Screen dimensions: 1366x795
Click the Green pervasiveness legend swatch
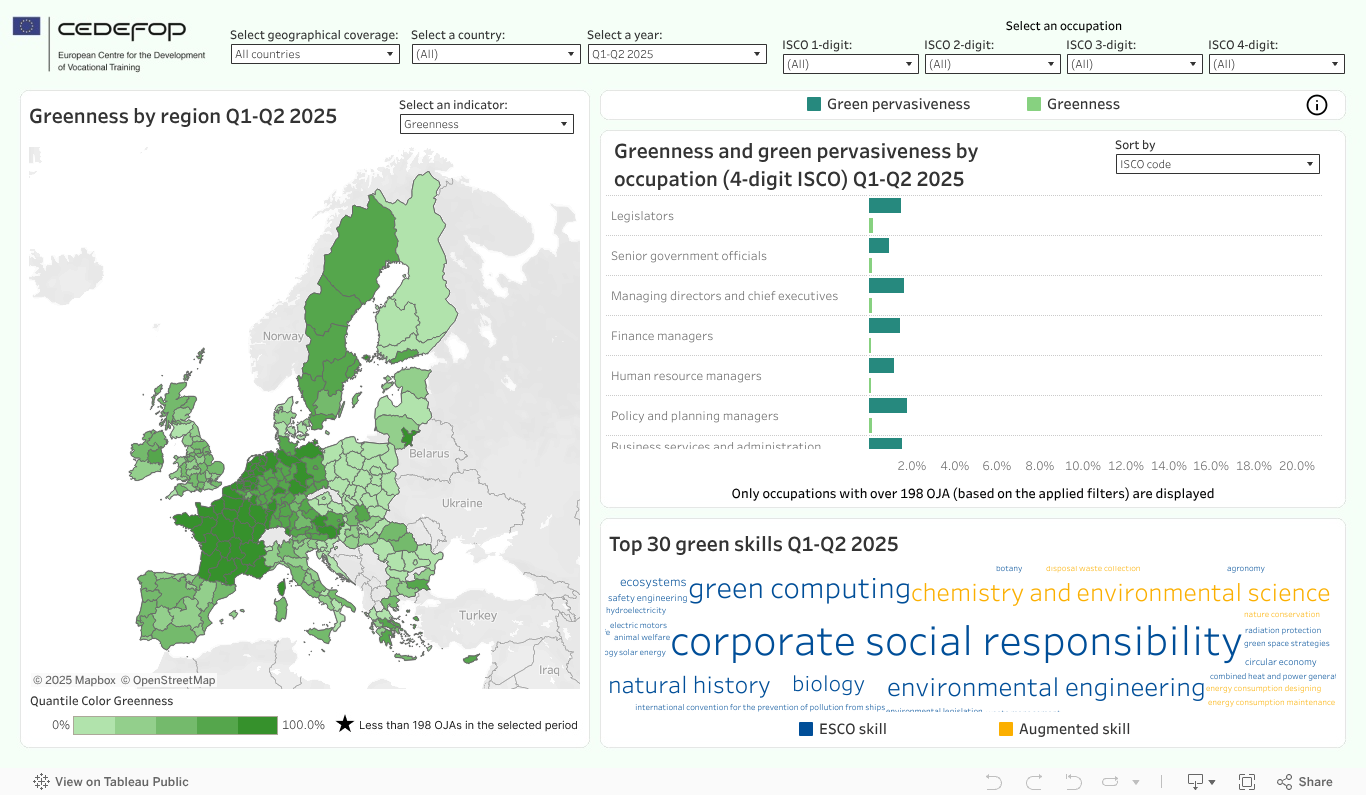814,104
